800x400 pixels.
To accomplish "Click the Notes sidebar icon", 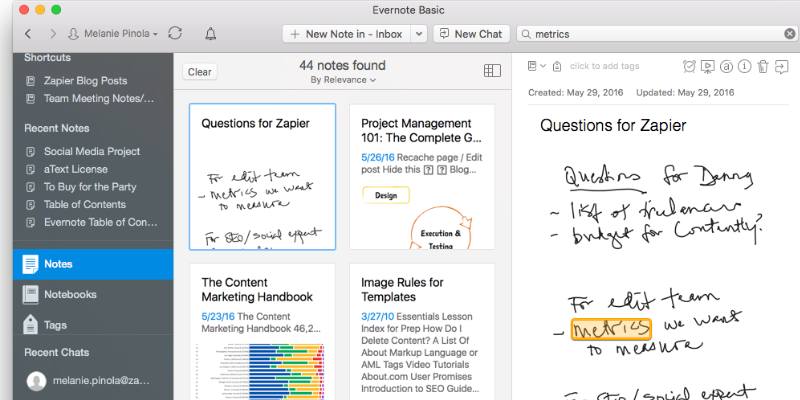I will (x=31, y=264).
